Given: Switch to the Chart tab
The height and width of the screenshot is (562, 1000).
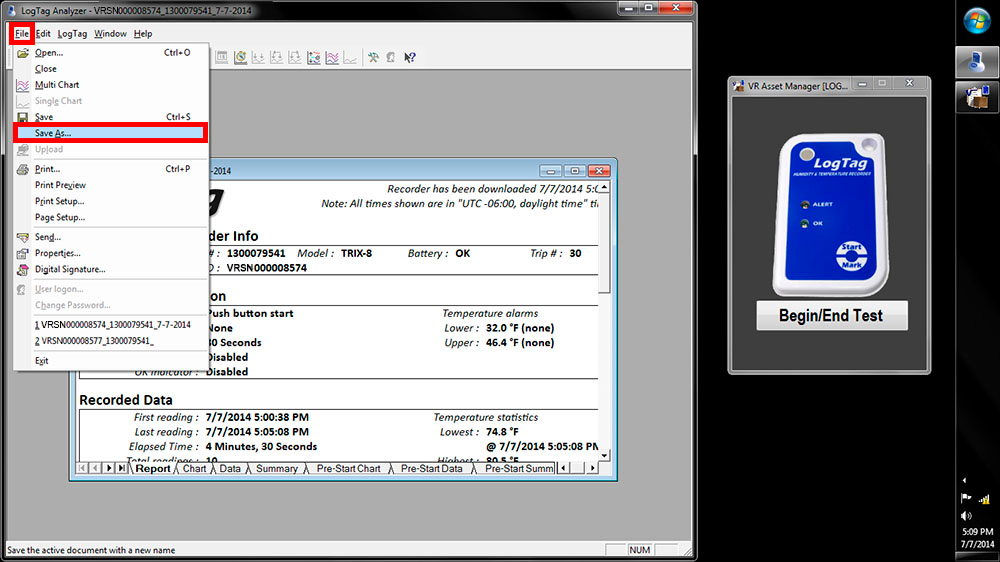Looking at the screenshot, I should pyautogui.click(x=194, y=468).
